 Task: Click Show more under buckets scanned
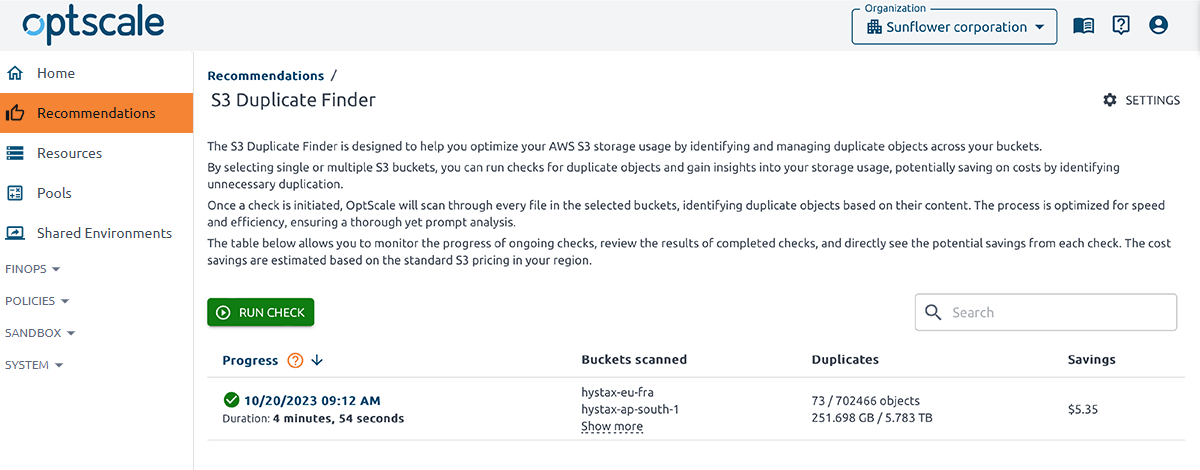(612, 427)
